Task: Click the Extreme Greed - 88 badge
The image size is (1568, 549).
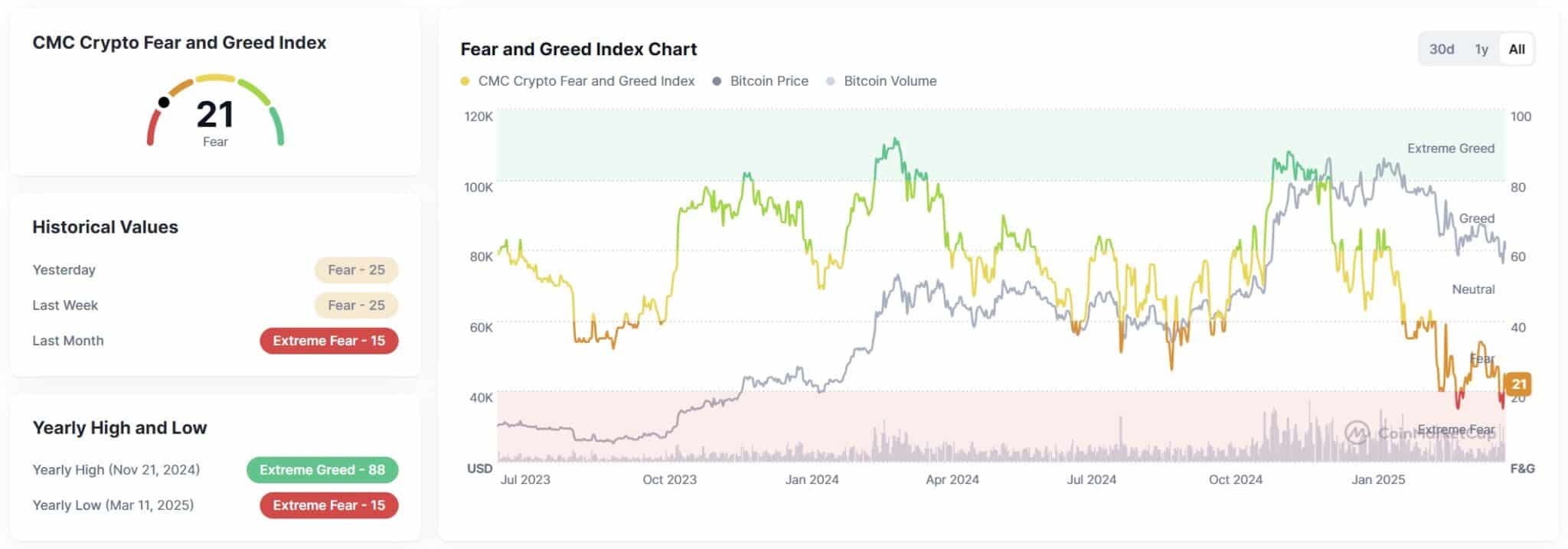Action: 322,469
